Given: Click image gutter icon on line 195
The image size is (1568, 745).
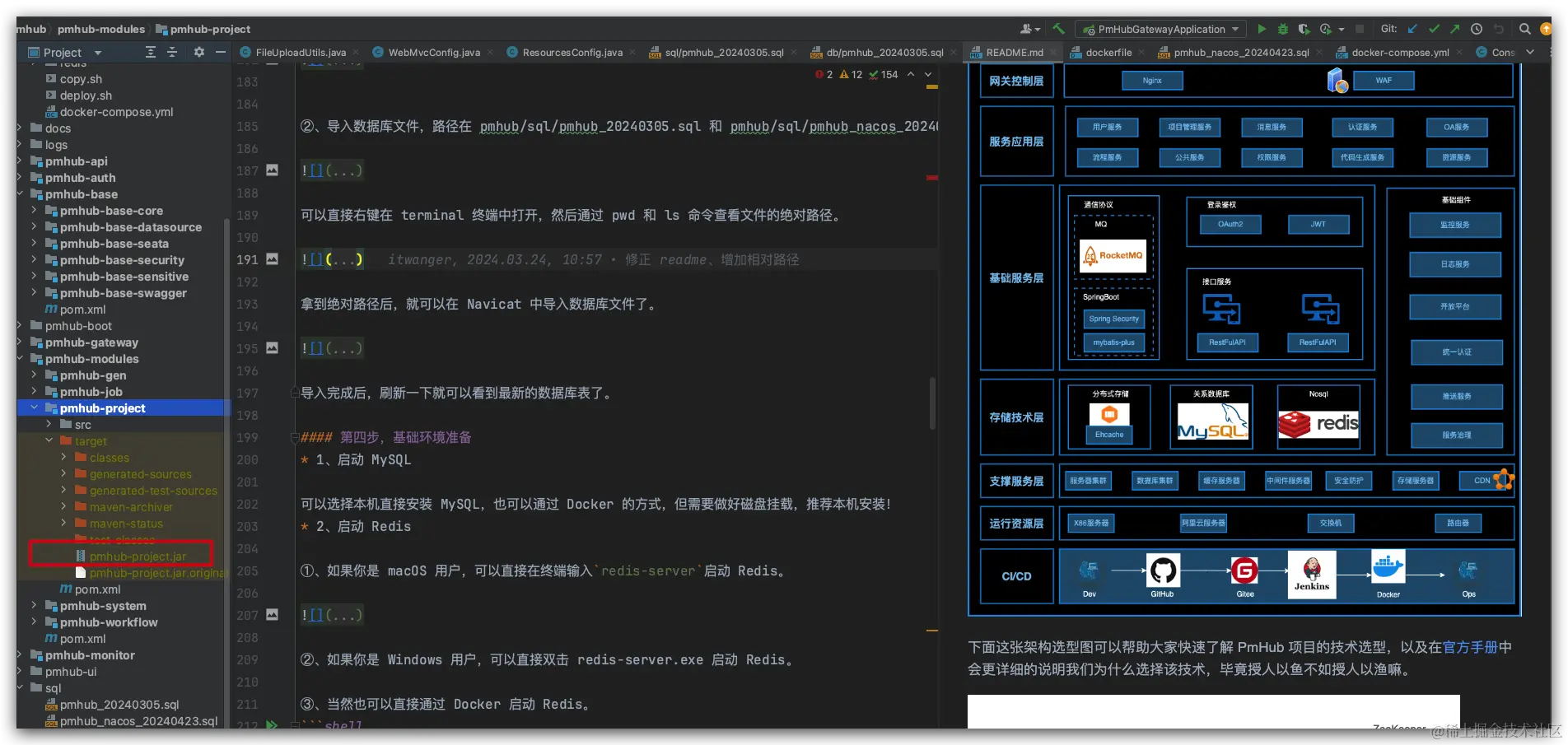Looking at the screenshot, I should [x=272, y=348].
